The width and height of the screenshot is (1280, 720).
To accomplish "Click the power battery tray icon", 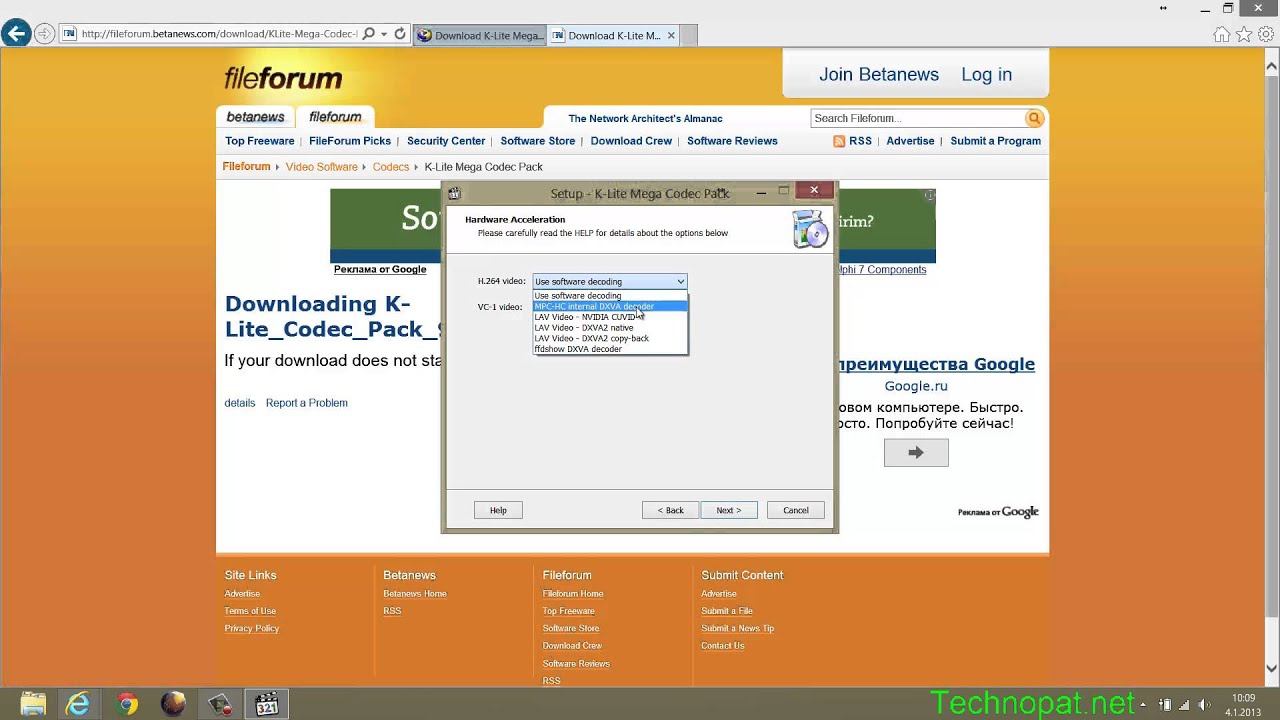I will (x=1164, y=704).
